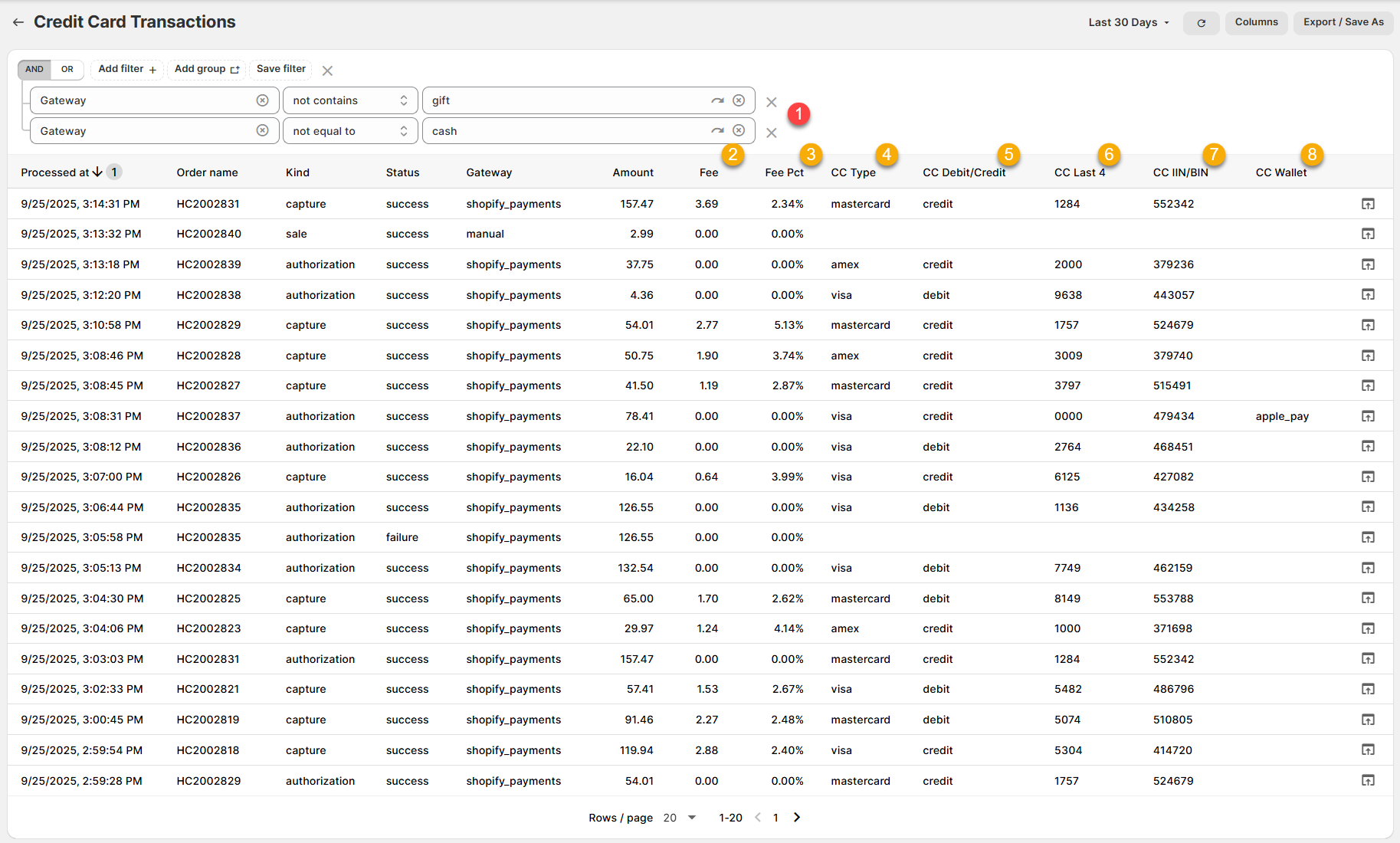This screenshot has height=843, width=1400.
Task: Click the Amount column header
Action: [632, 172]
